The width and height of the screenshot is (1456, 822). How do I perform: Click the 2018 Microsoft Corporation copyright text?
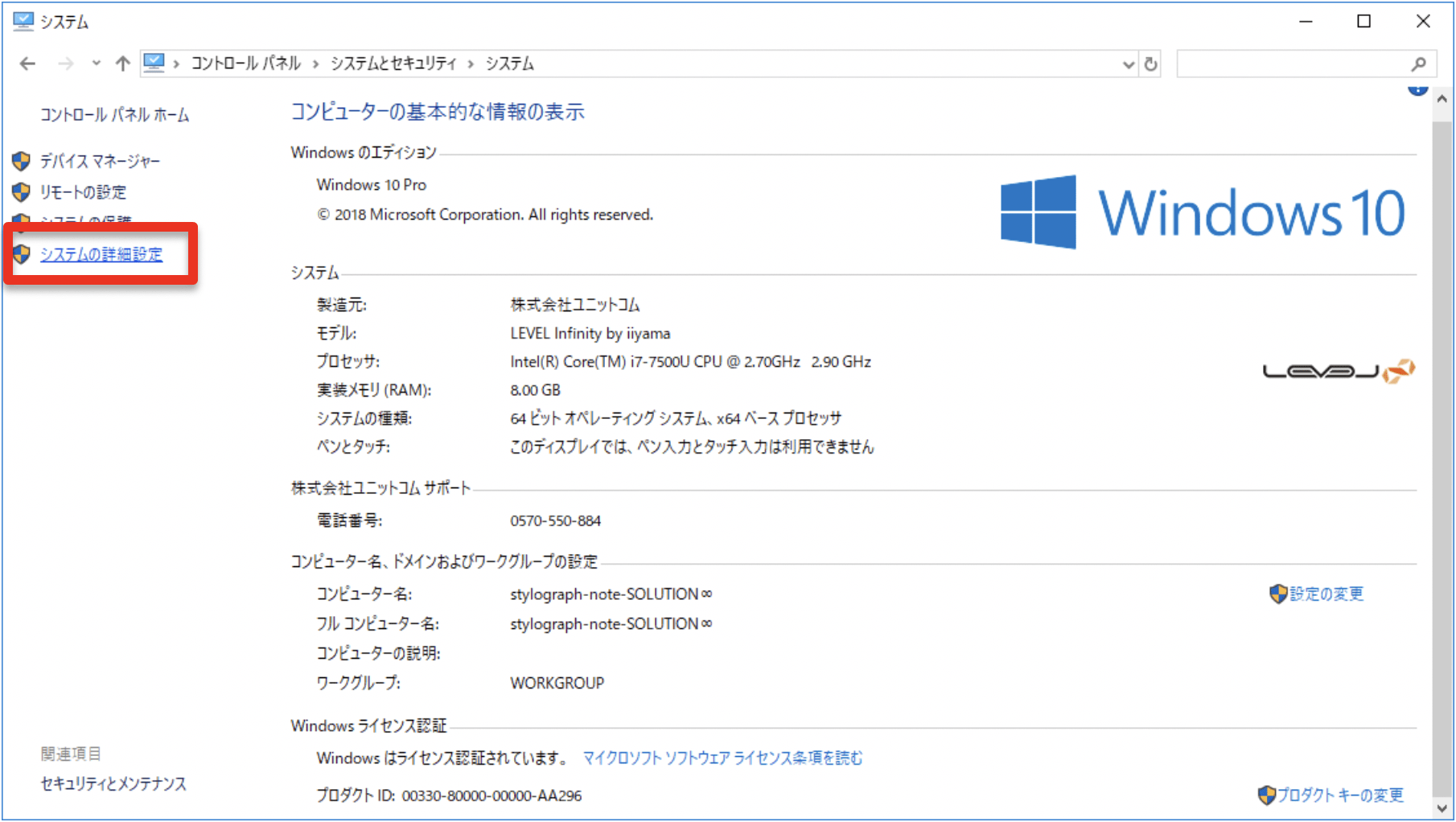[485, 215]
